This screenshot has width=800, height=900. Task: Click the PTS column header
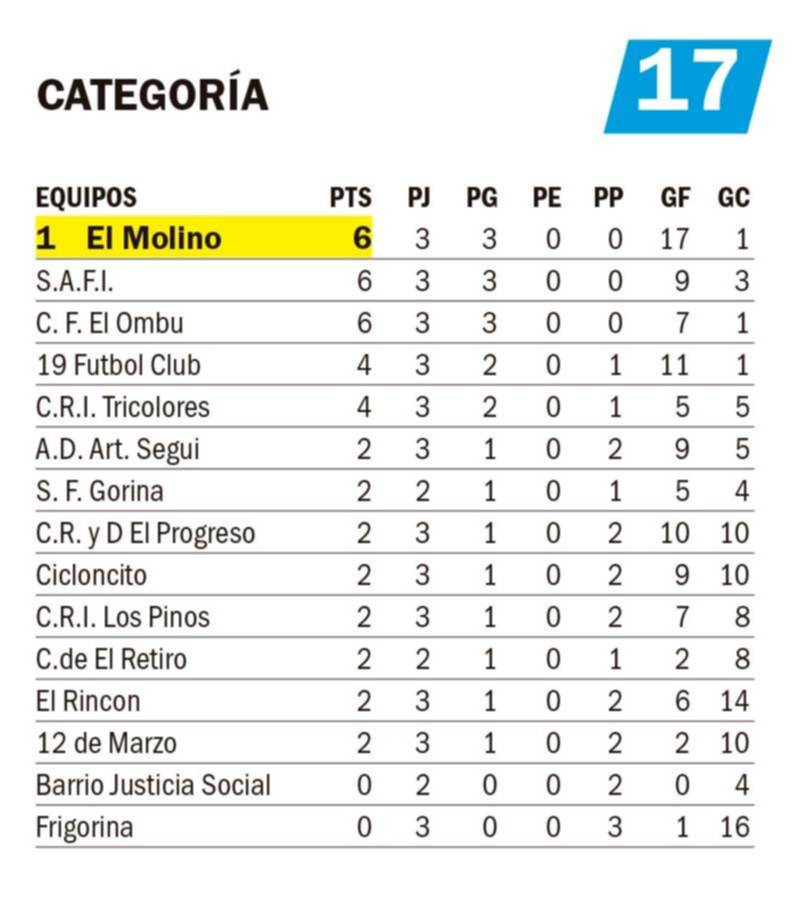[350, 197]
